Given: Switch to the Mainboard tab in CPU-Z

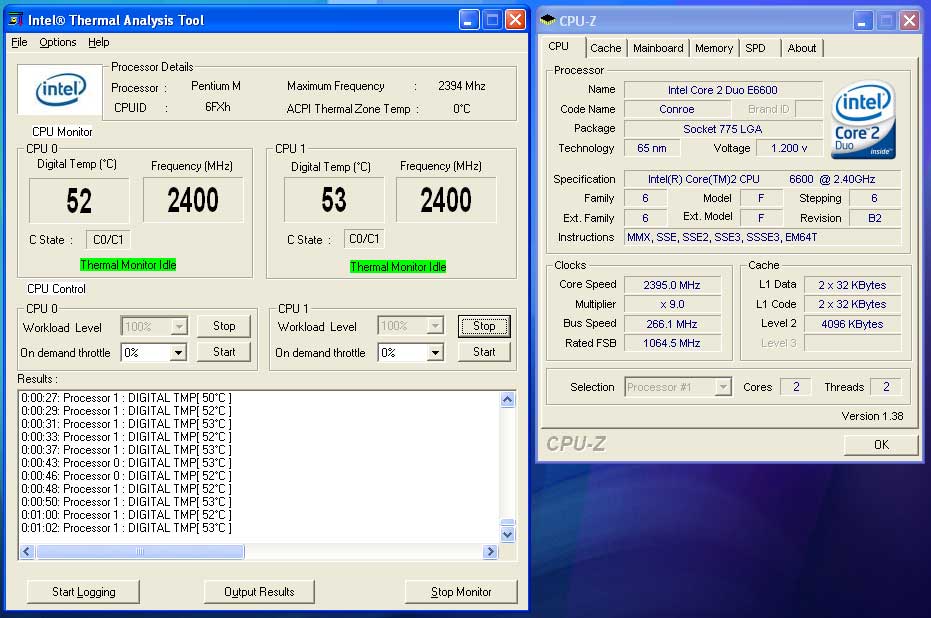Looking at the screenshot, I should (x=658, y=48).
